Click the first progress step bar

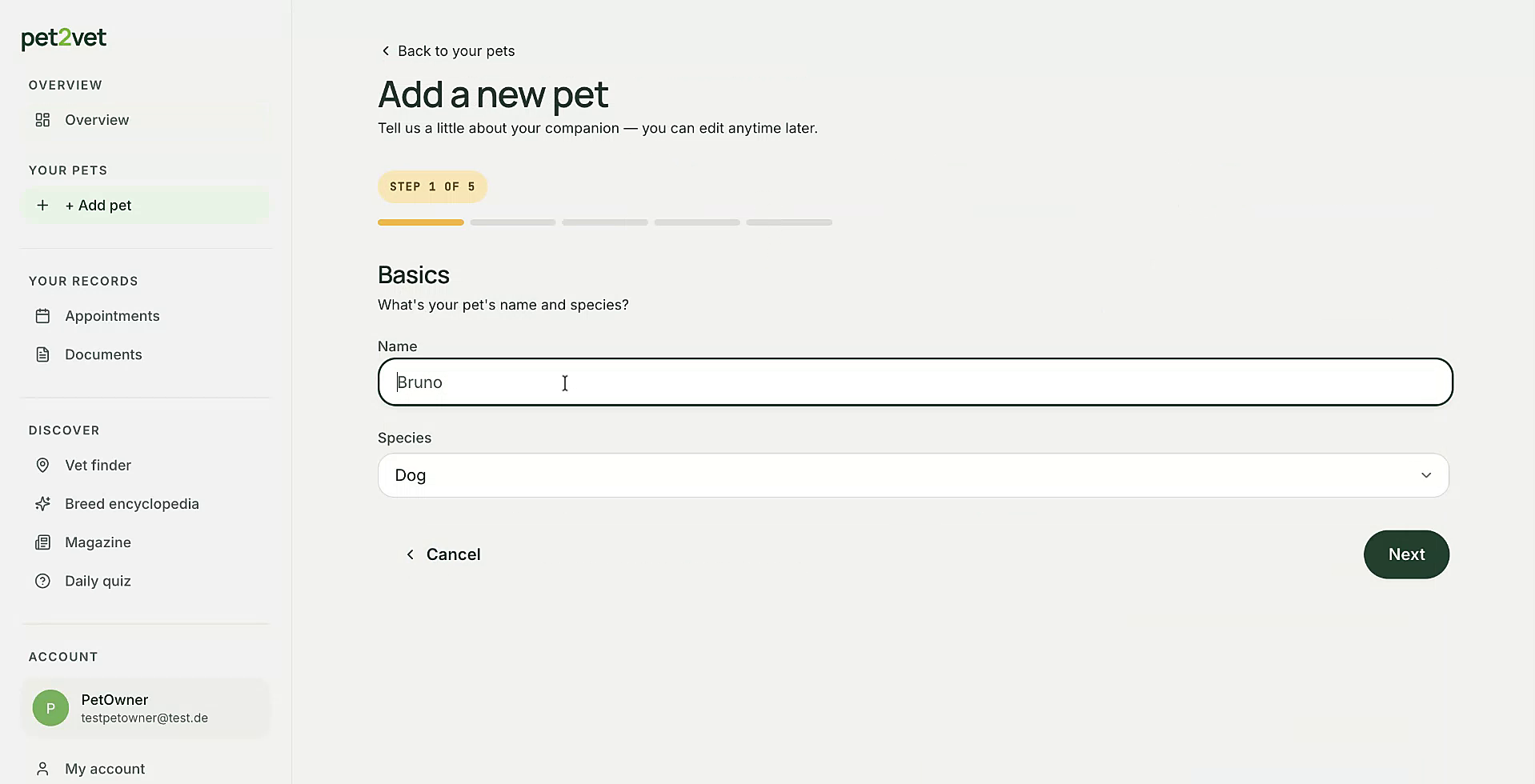point(421,222)
